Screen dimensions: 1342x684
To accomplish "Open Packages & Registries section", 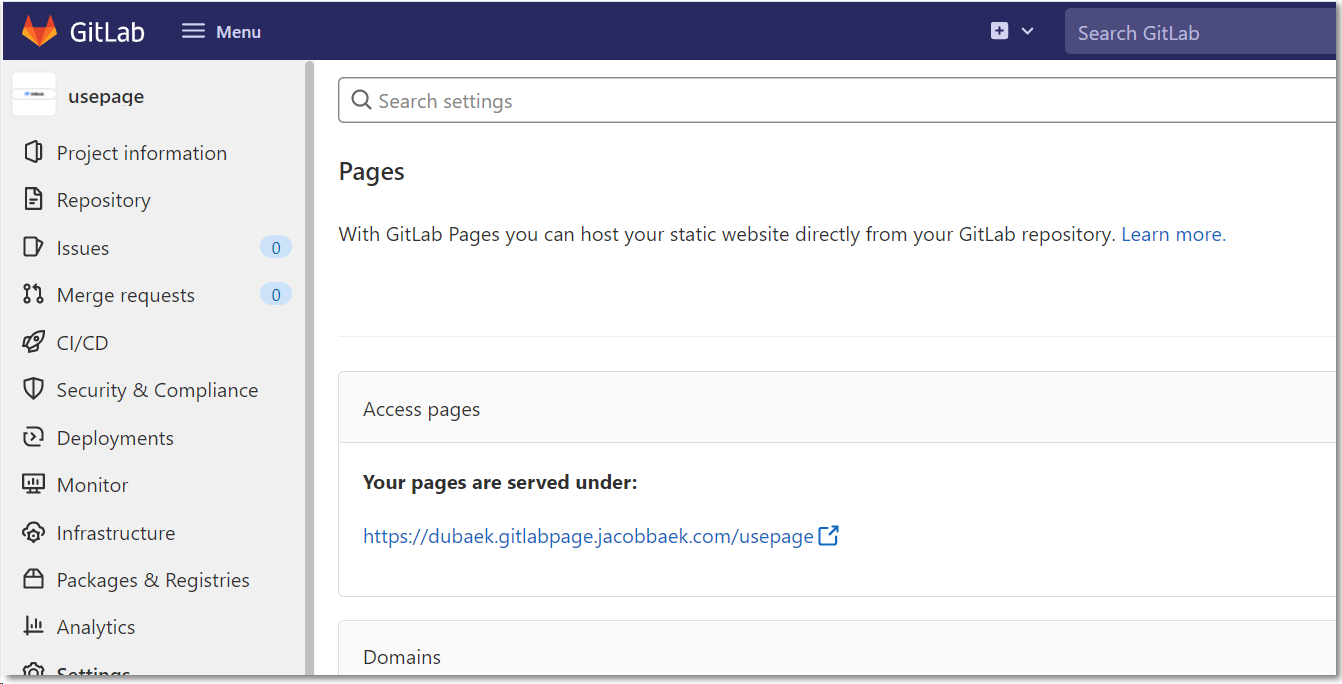I will coord(153,580).
